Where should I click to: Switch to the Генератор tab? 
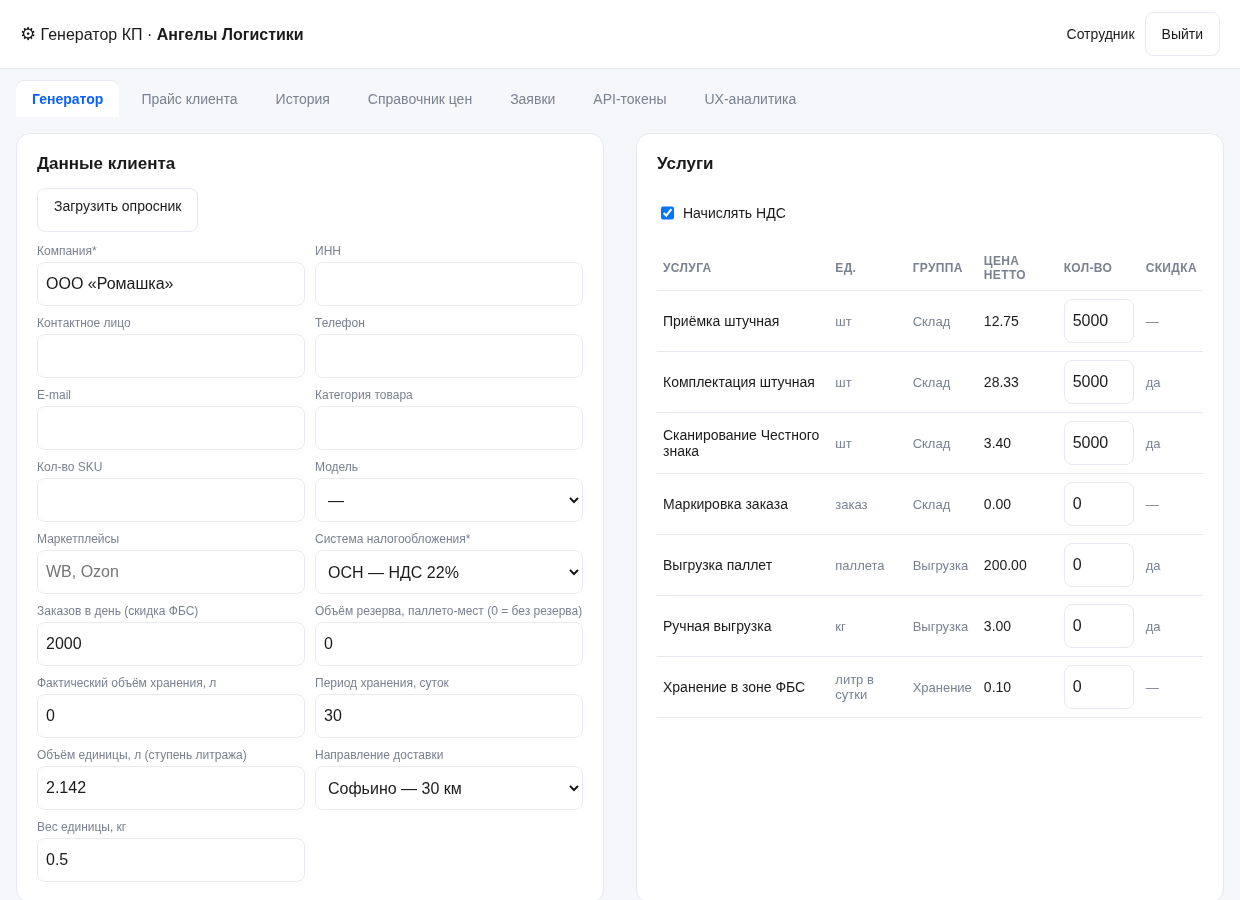pyautogui.click(x=67, y=99)
